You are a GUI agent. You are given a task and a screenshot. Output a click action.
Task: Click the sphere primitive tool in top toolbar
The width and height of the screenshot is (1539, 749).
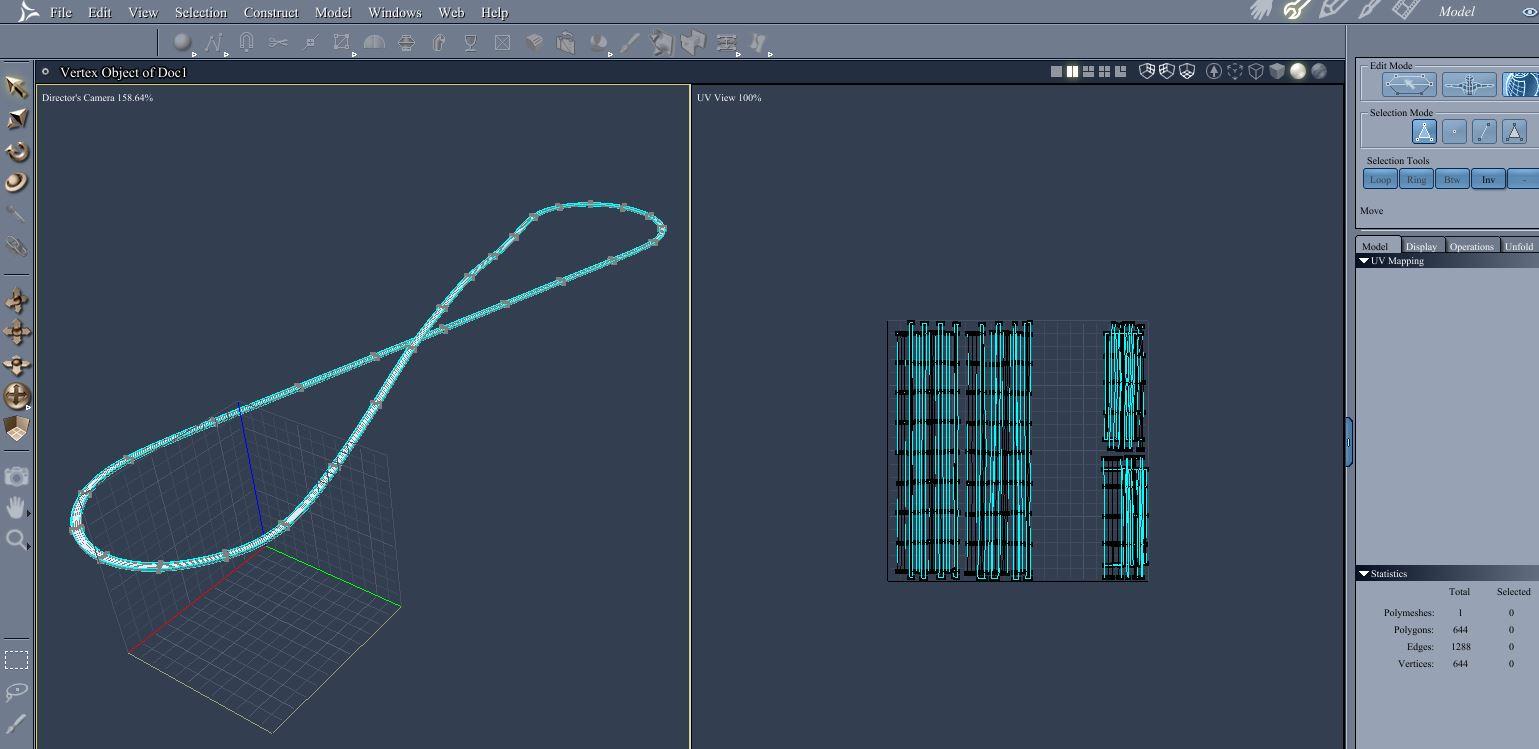(x=182, y=43)
